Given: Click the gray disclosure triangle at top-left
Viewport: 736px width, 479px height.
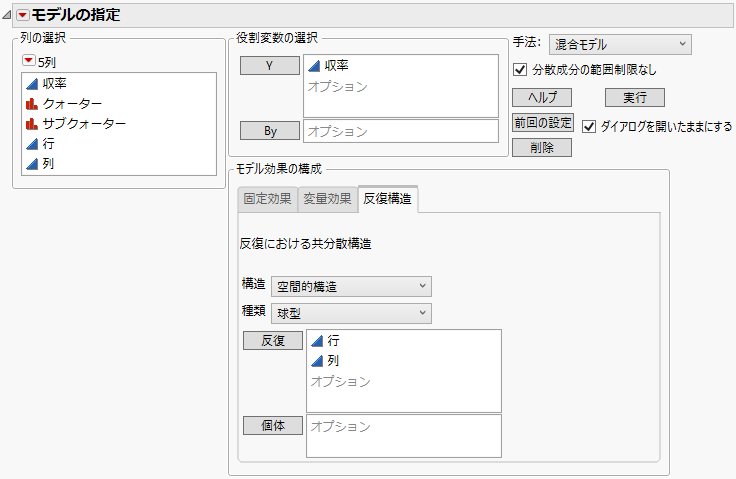Looking at the screenshot, I should (8, 15).
